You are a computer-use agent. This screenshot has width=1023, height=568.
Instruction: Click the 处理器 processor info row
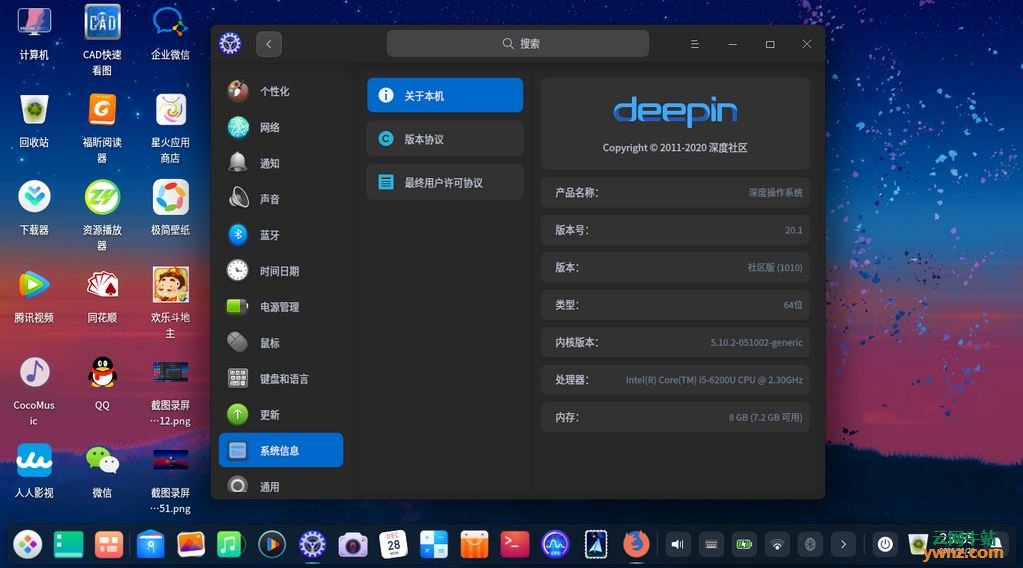675,380
